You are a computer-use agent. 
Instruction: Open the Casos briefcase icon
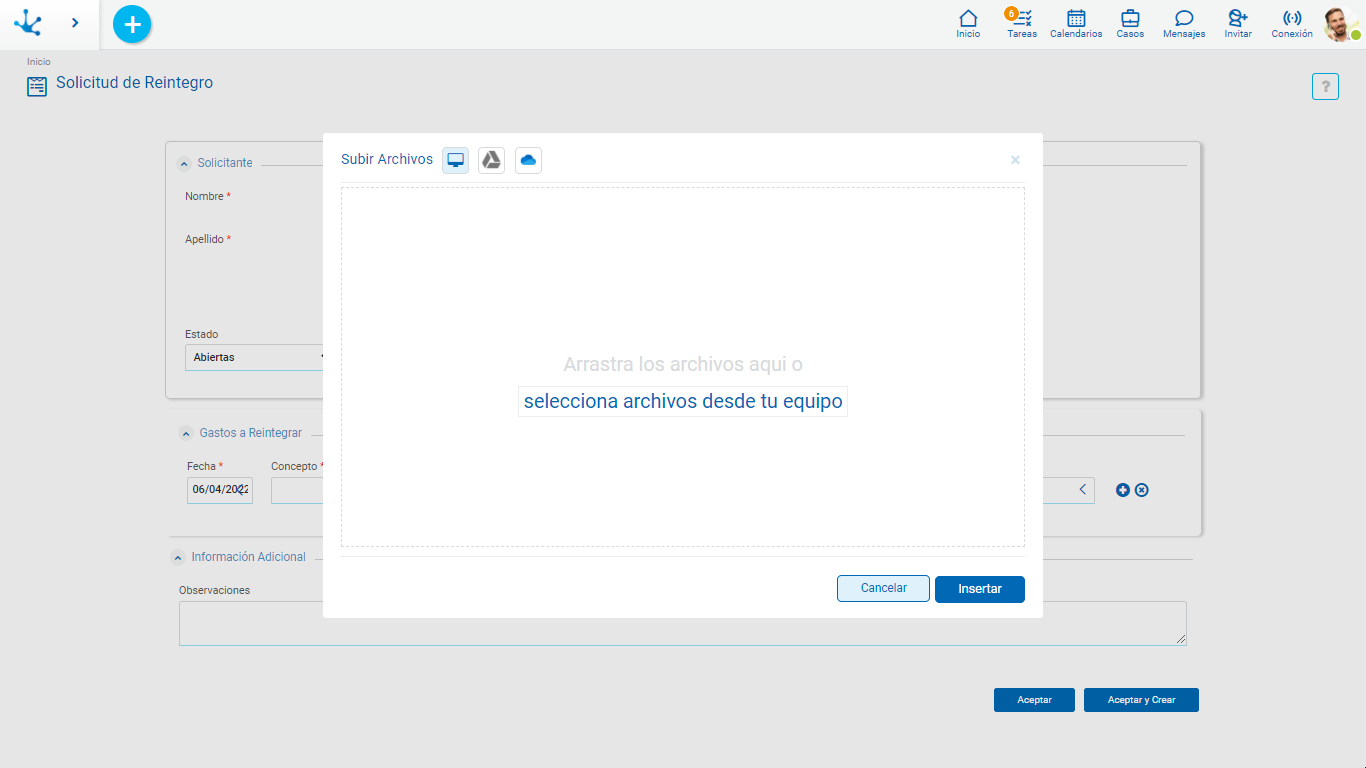1130,23
